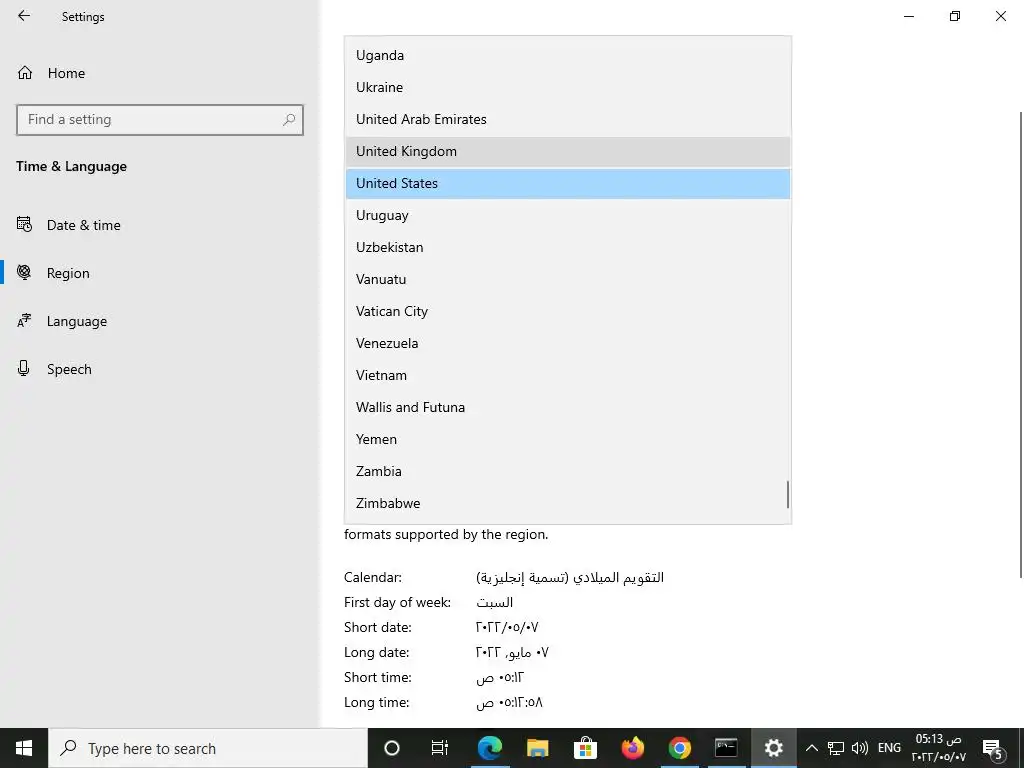1024x768 pixels.
Task: Choose Uganda from the country list
Action: click(568, 56)
